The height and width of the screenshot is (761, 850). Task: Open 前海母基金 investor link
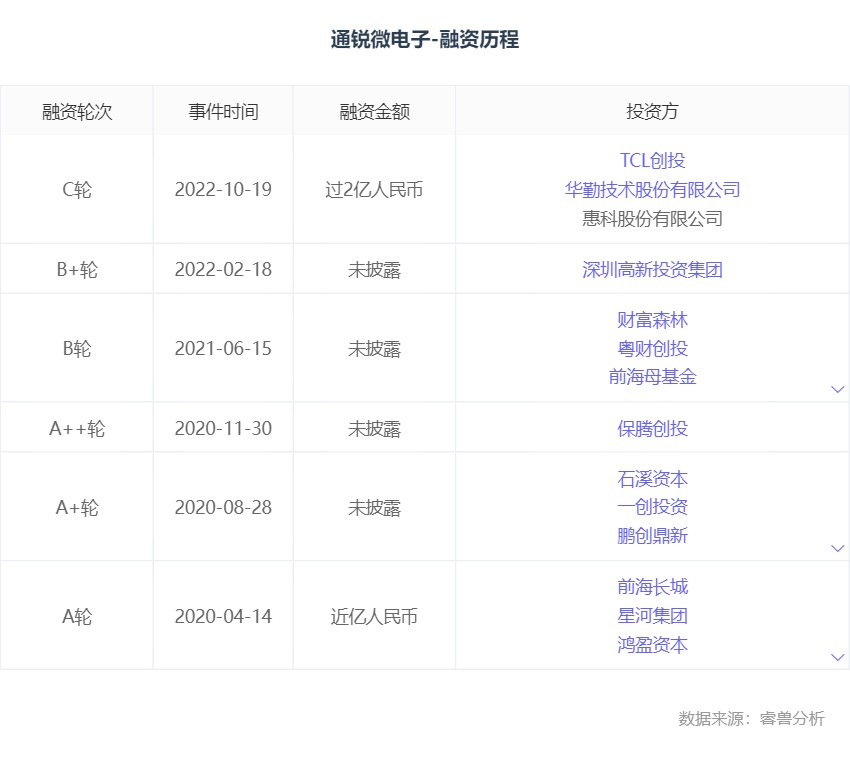(652, 377)
